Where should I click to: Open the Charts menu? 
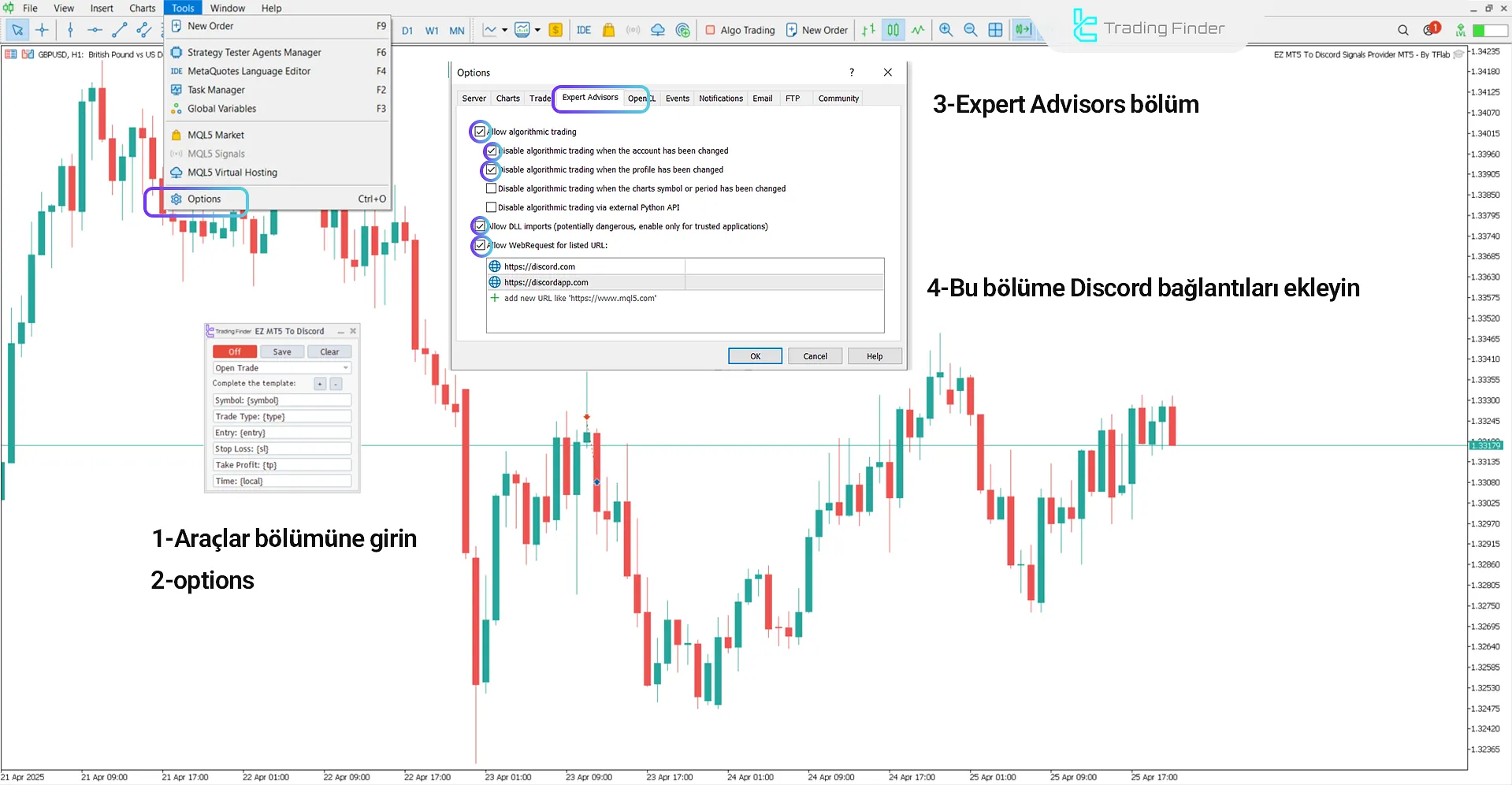[143, 8]
